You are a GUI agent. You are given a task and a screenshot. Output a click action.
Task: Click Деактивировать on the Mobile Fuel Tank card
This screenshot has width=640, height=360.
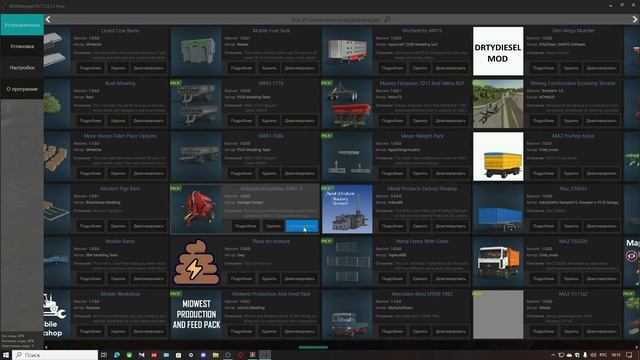tap(300, 68)
